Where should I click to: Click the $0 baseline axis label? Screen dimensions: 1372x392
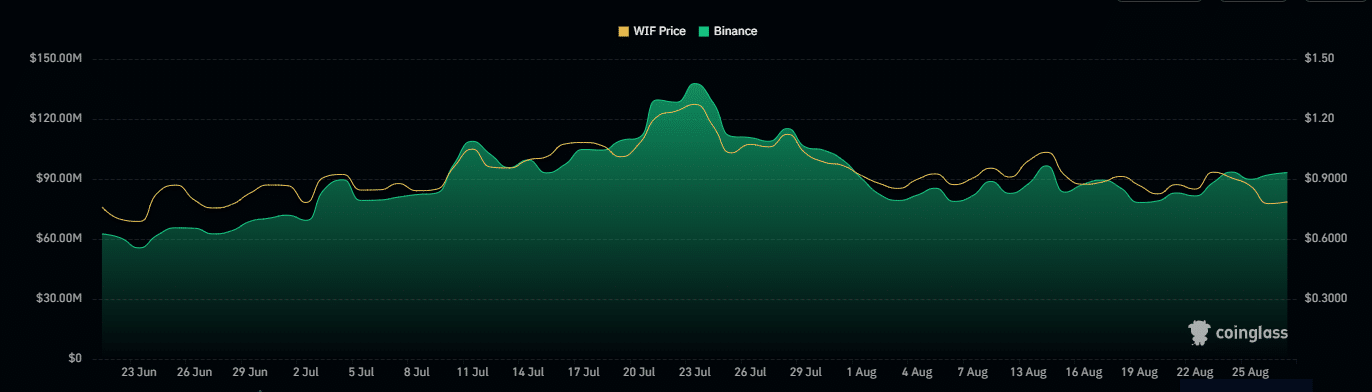pos(75,359)
